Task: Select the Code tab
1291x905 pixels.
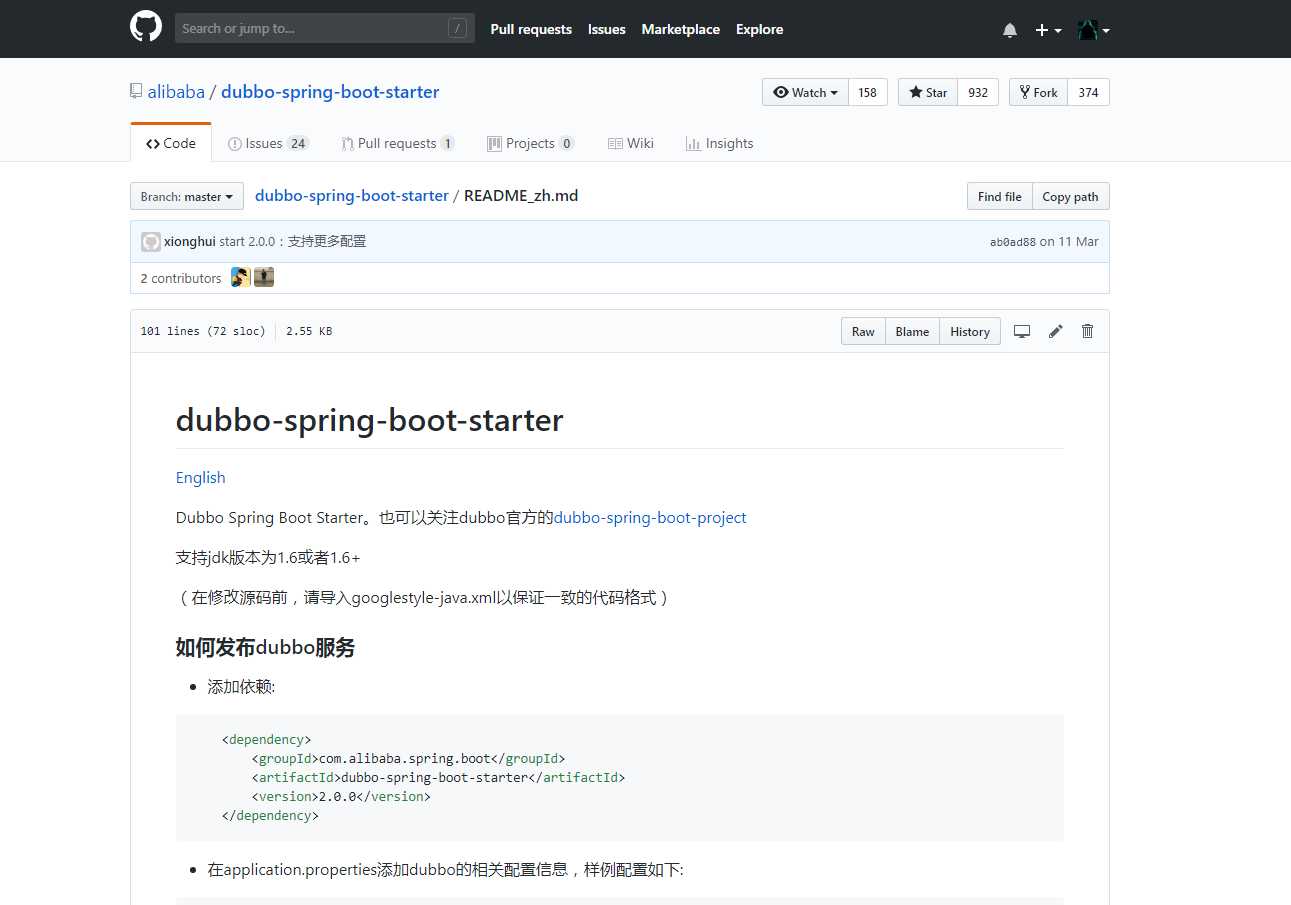Action: click(x=171, y=143)
